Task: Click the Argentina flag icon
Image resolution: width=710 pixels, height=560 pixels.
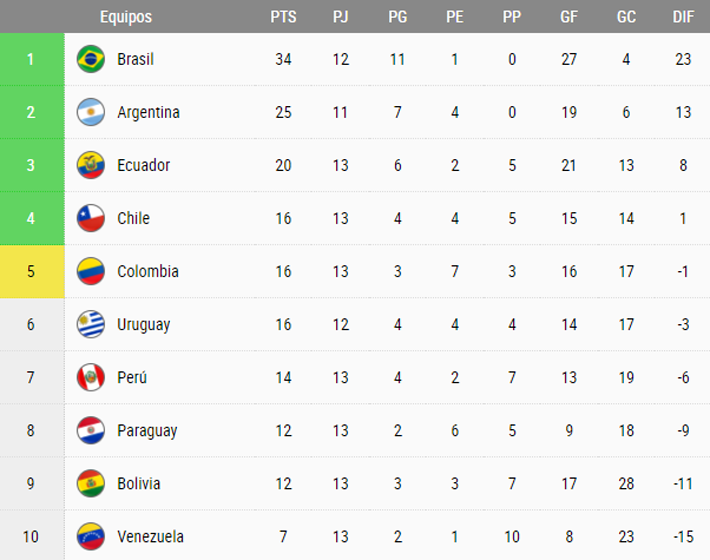Action: click(91, 112)
